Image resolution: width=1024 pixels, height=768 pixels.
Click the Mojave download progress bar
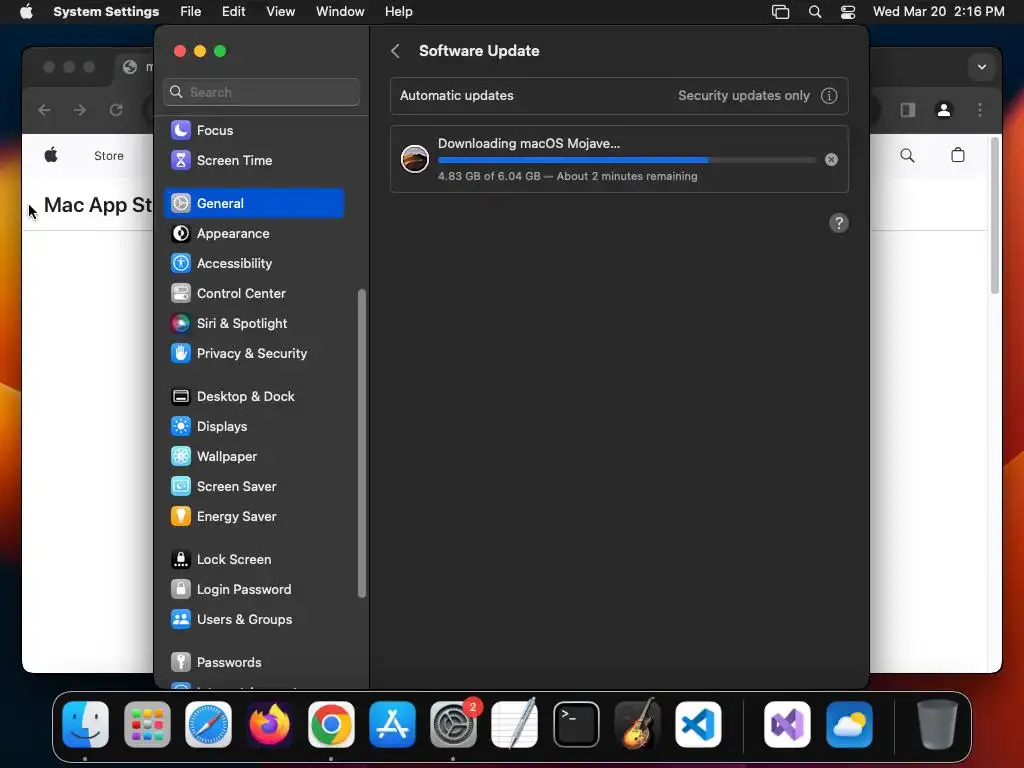(627, 159)
